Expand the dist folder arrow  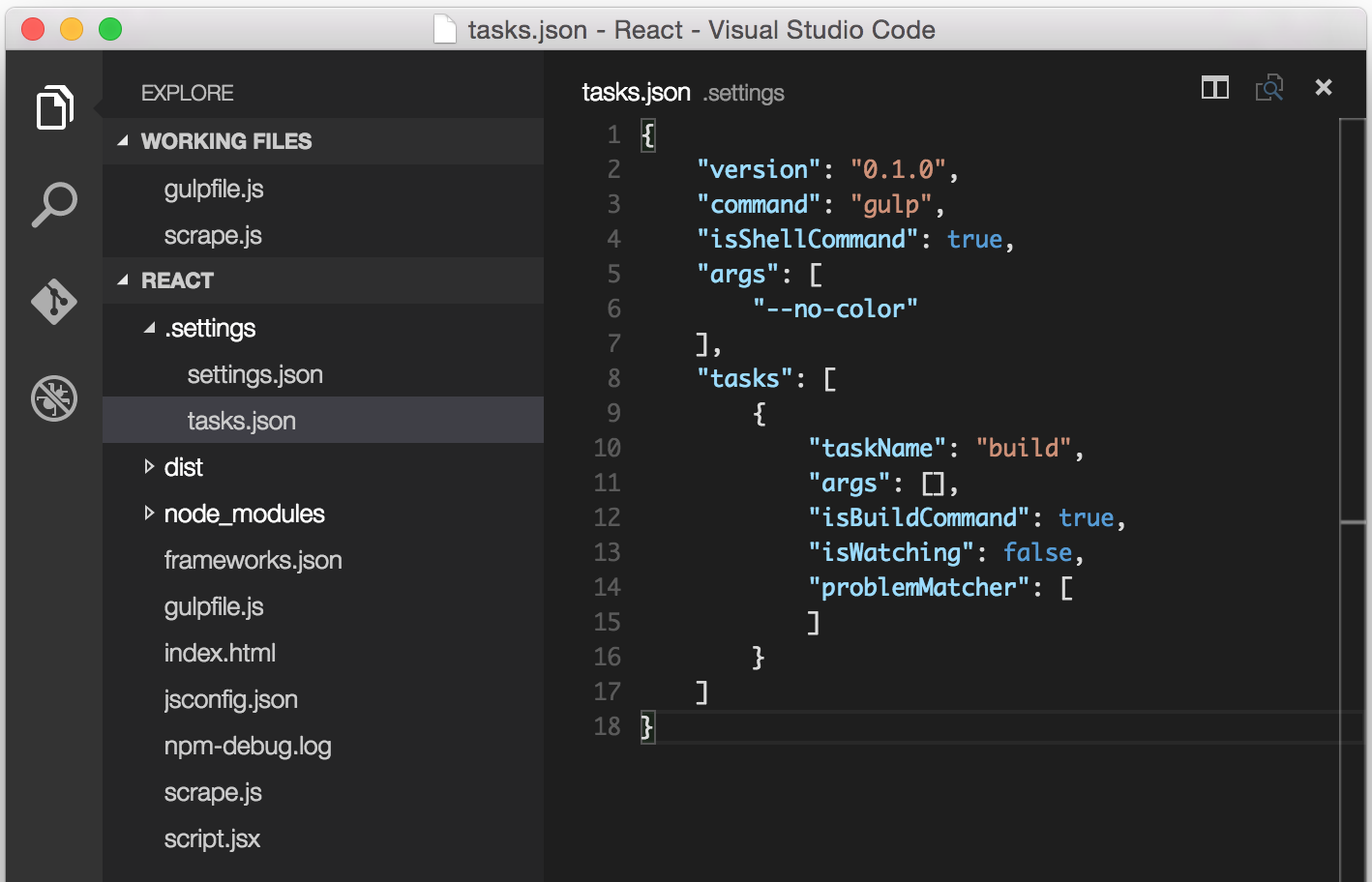coord(149,467)
